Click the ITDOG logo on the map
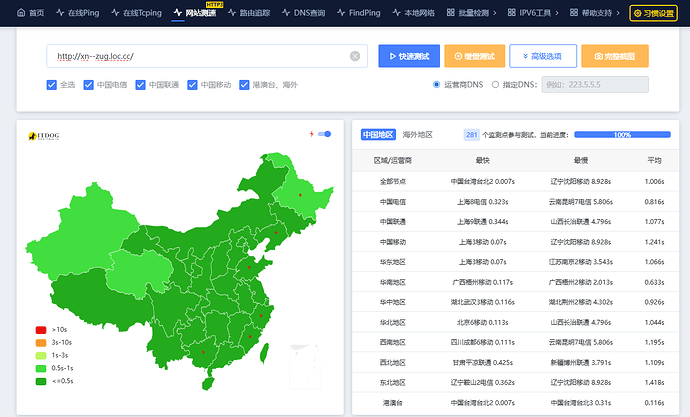The height and width of the screenshot is (417, 690). pos(44,136)
